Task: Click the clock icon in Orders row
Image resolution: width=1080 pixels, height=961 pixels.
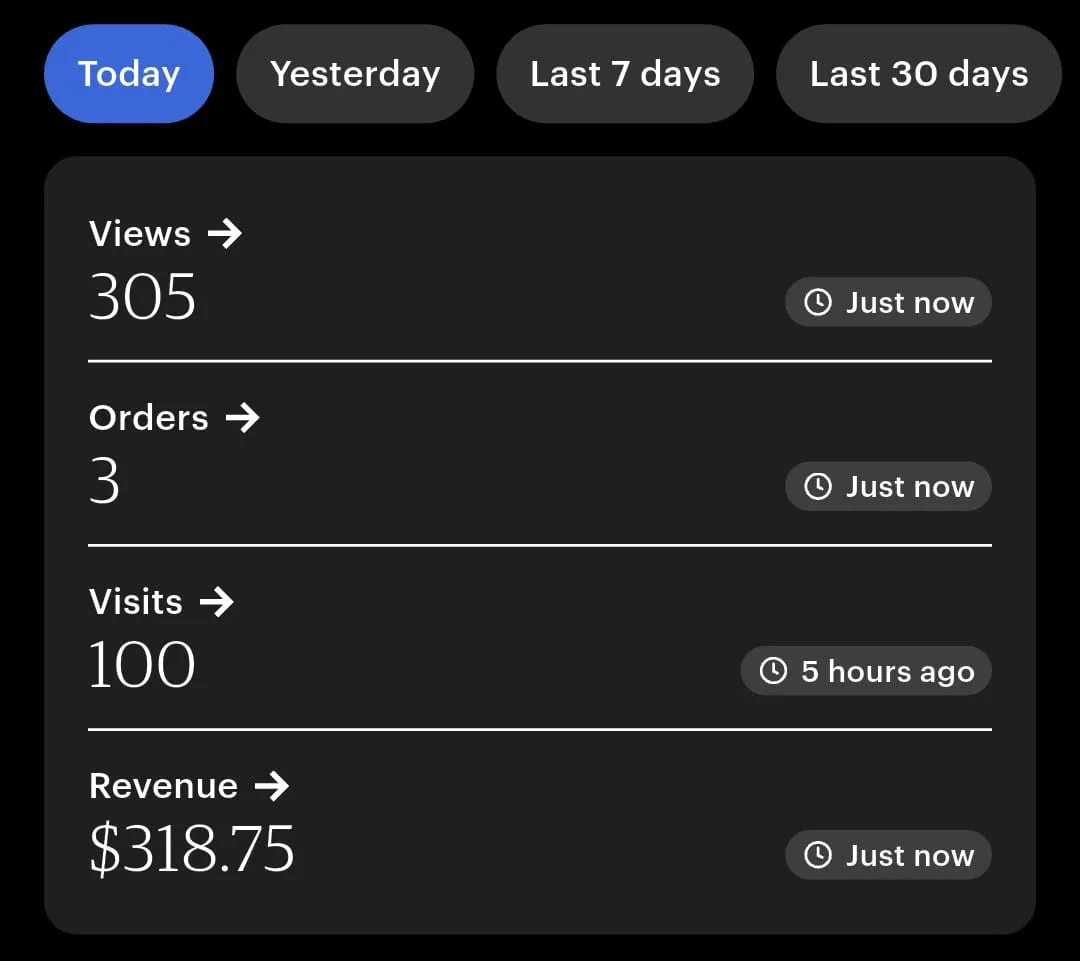Action: pyautogui.click(x=818, y=487)
